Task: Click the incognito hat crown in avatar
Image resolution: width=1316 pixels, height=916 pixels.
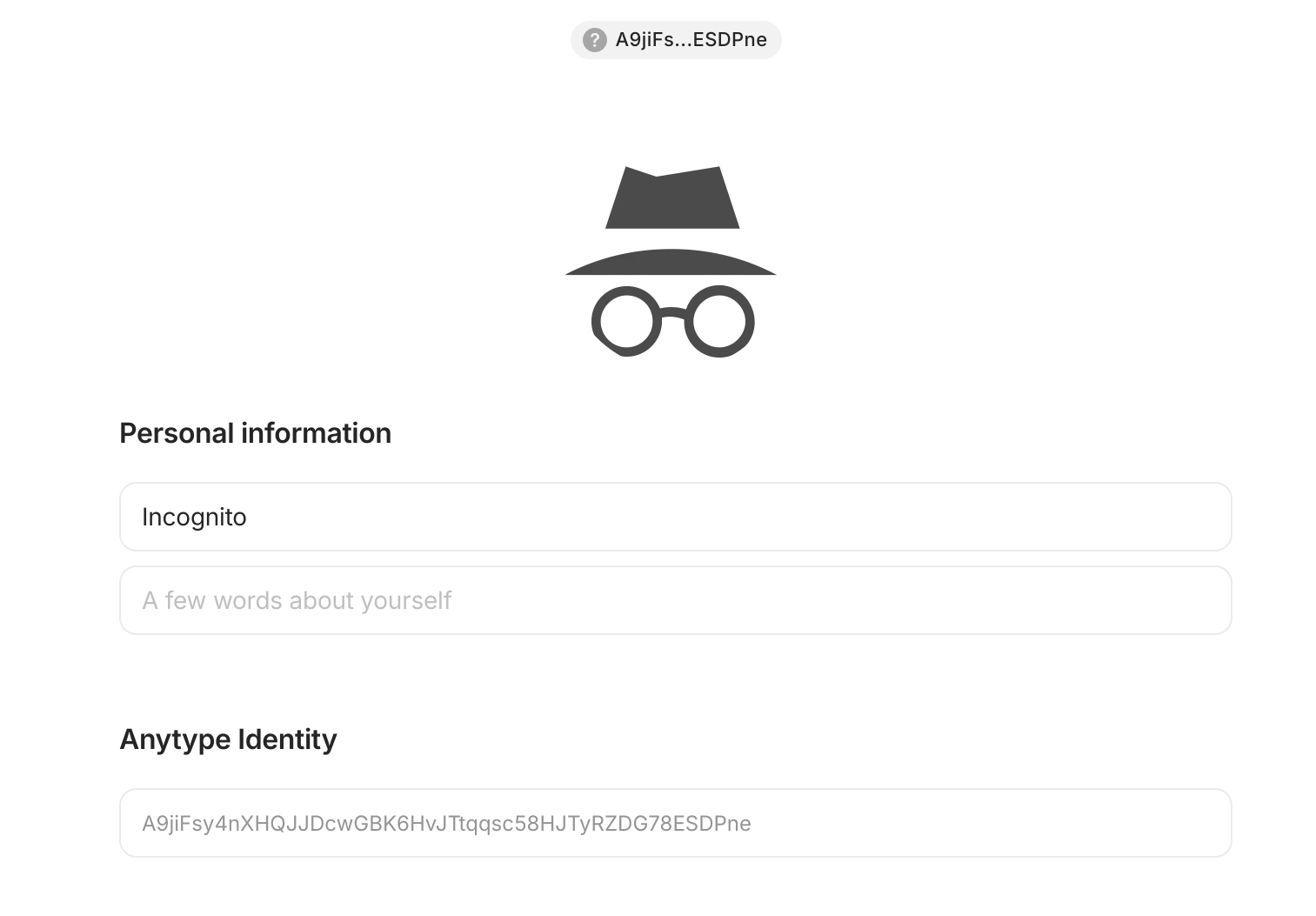Action: click(x=672, y=200)
